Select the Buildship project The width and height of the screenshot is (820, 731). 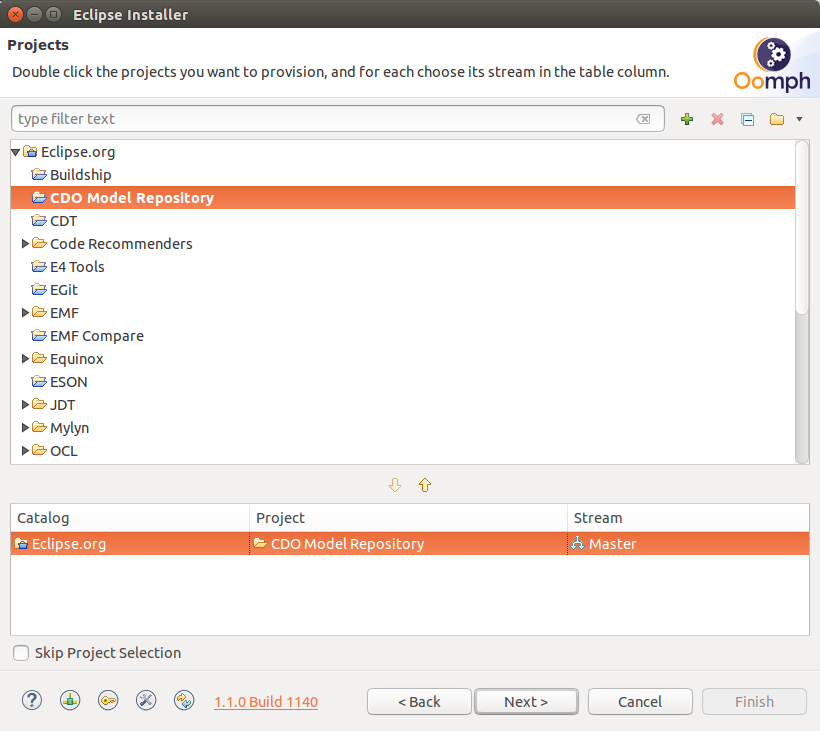tap(81, 175)
